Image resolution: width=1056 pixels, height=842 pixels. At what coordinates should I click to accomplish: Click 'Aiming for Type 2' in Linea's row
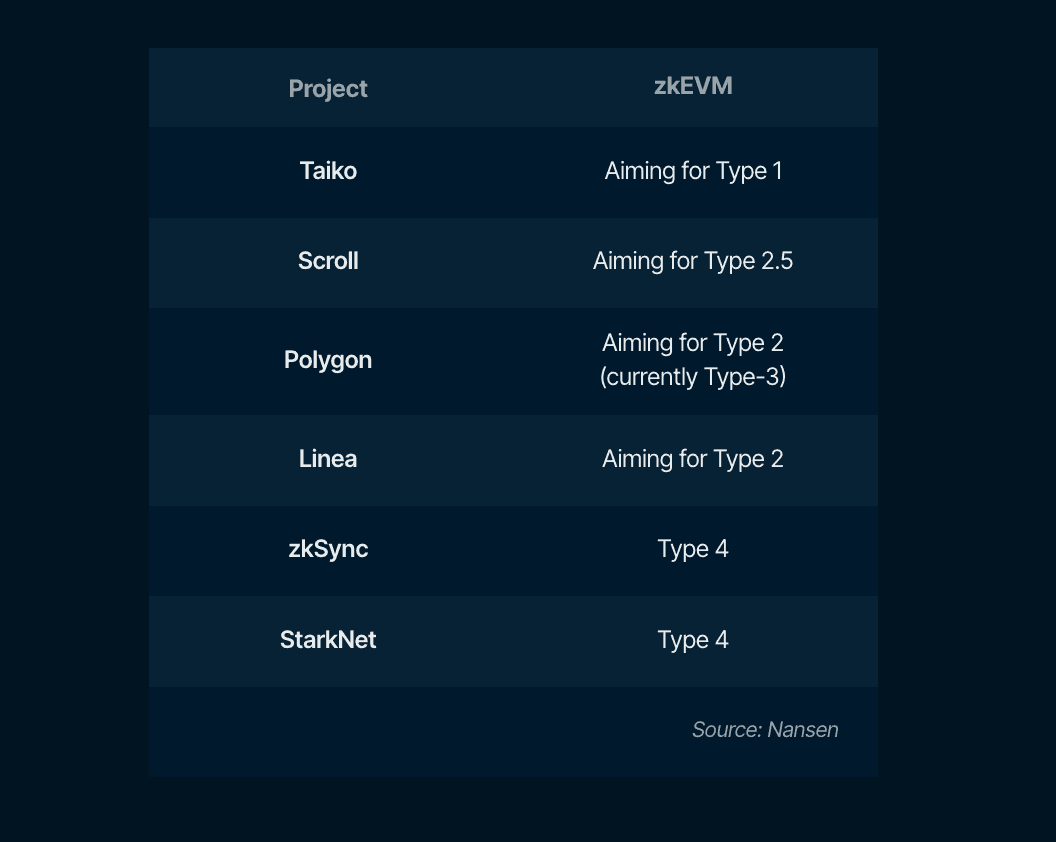click(693, 459)
